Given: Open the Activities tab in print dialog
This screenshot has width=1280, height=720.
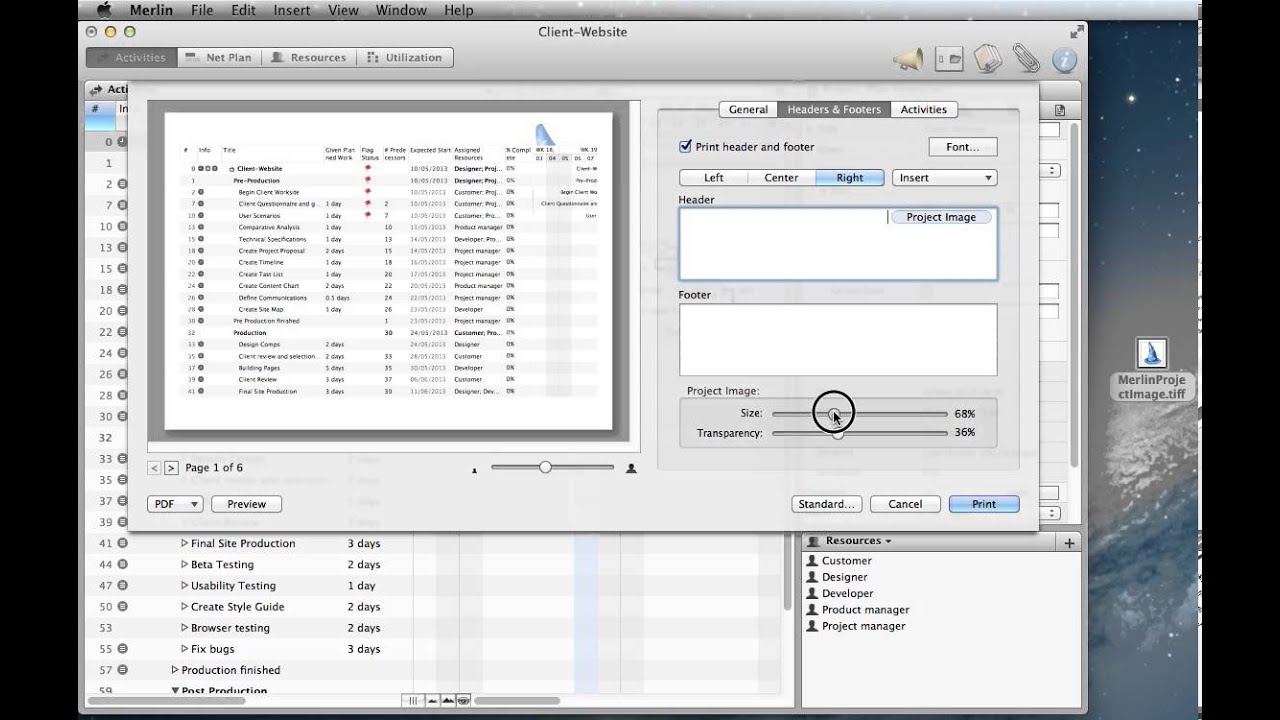Looking at the screenshot, I should [x=924, y=110].
